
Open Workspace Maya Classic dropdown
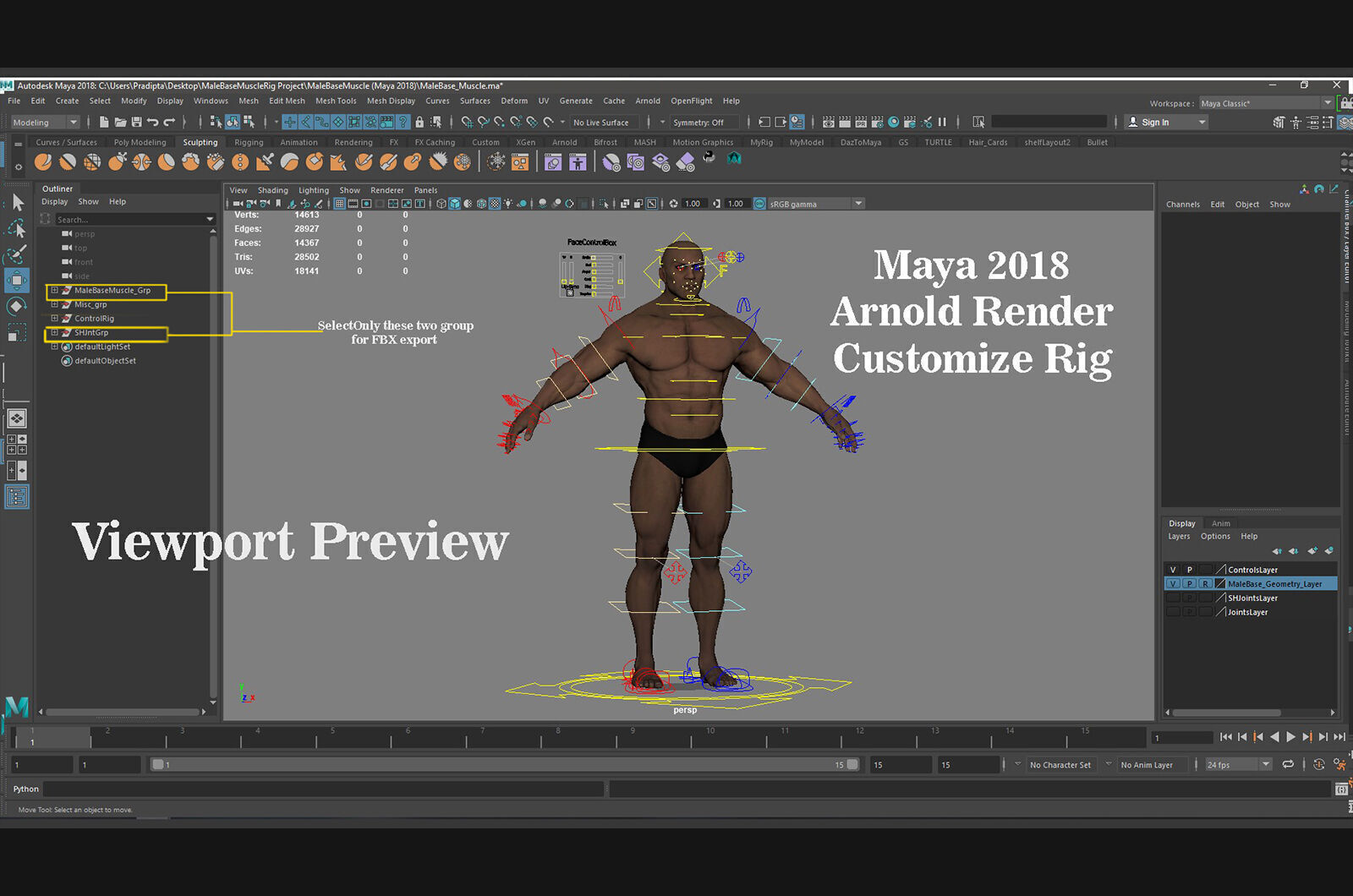(1266, 103)
